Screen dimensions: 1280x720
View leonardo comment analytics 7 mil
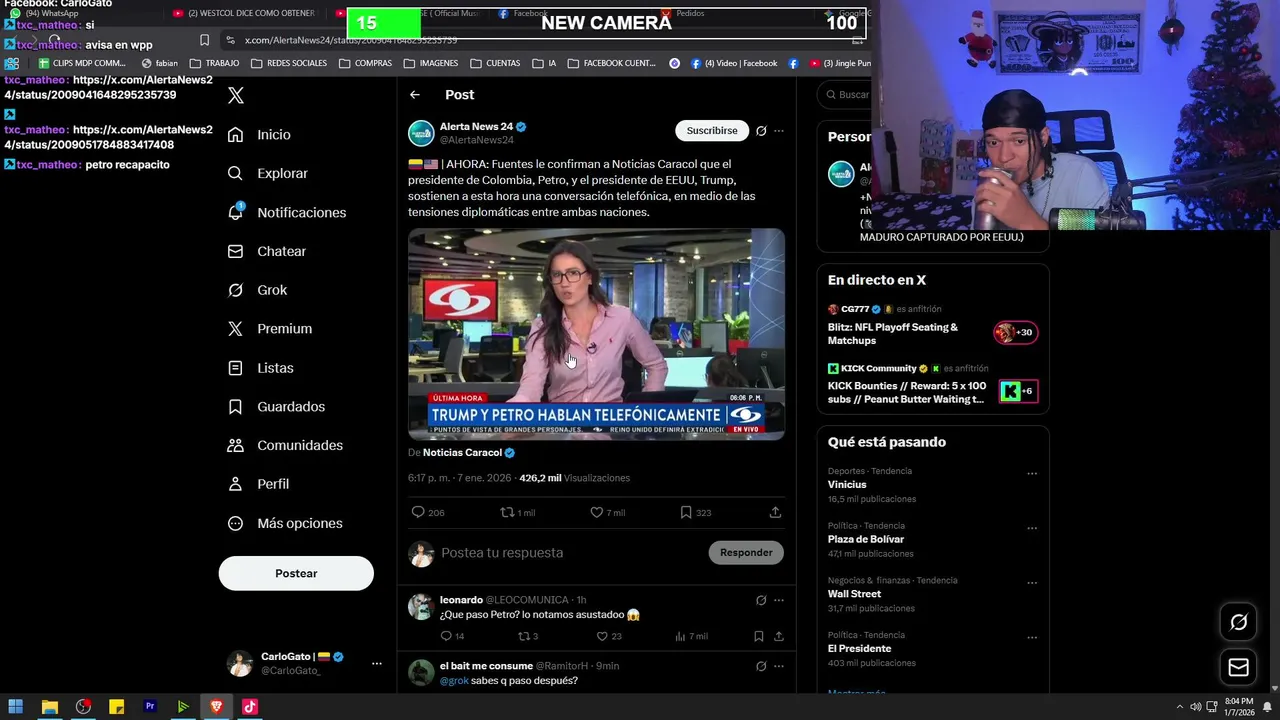coord(691,636)
